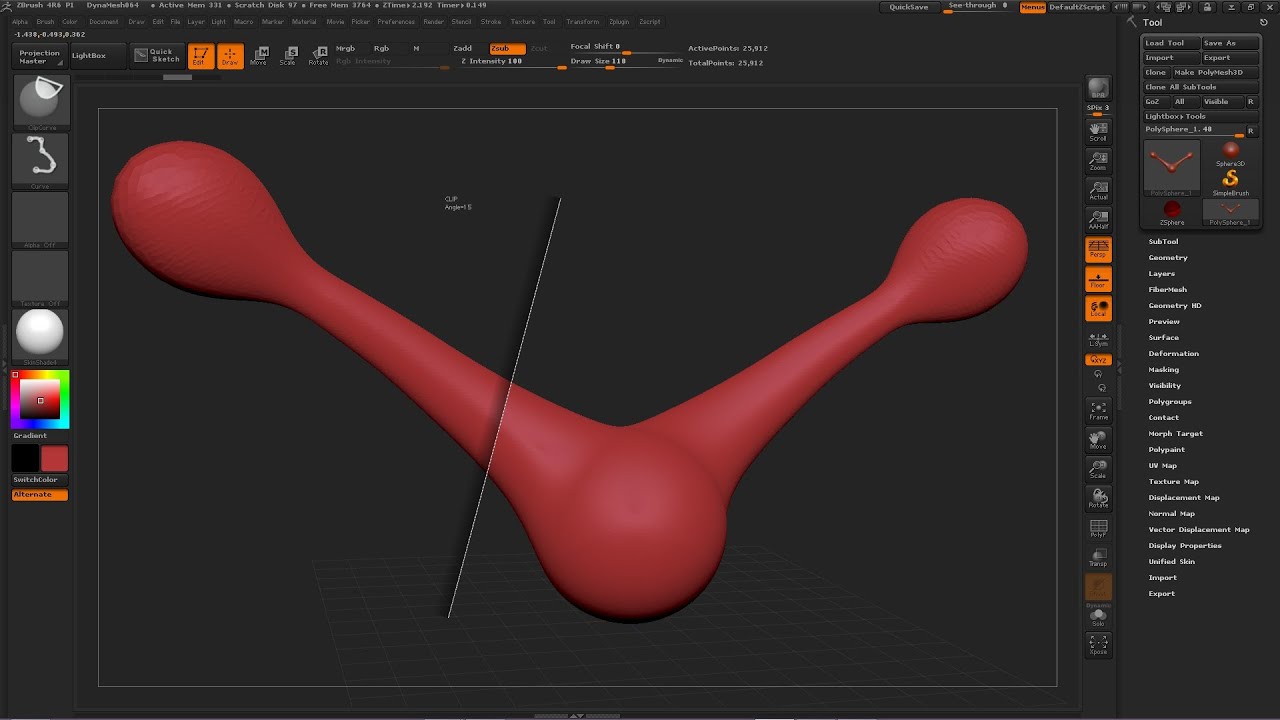Click the GoZ button

1156,101
